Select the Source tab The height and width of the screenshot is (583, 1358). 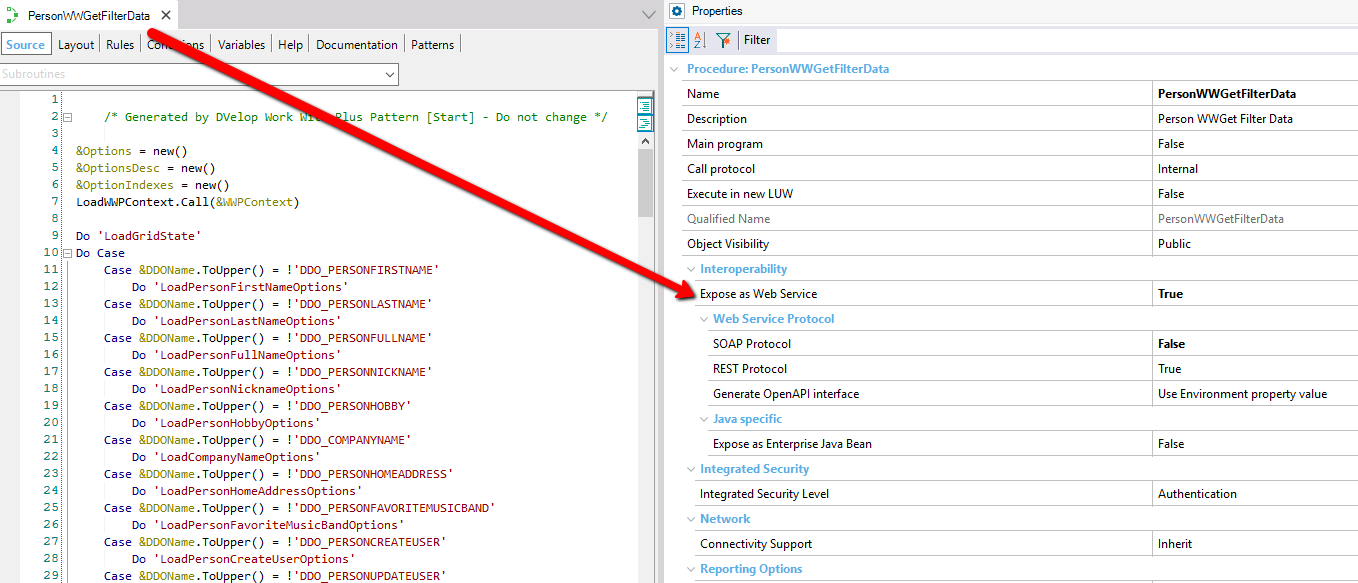click(25, 44)
